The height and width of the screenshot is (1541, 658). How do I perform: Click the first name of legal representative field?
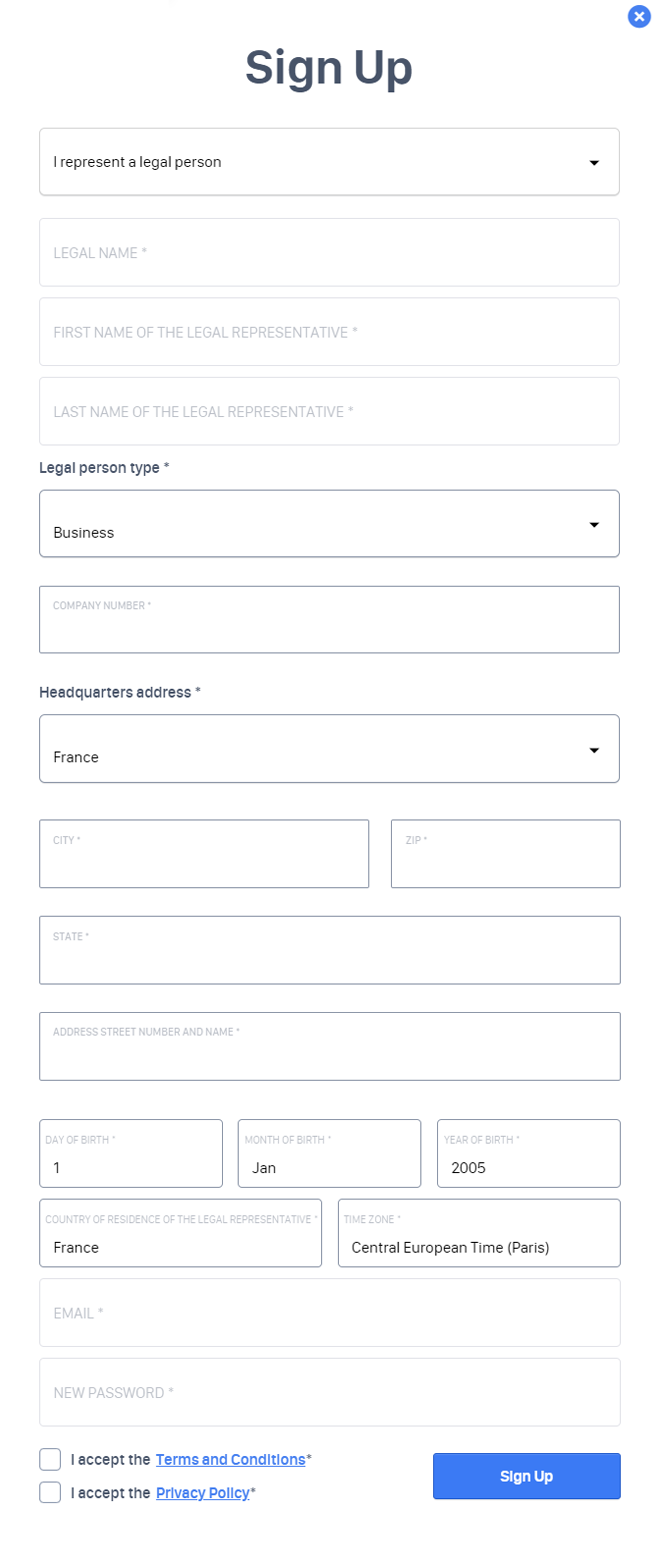(x=329, y=332)
